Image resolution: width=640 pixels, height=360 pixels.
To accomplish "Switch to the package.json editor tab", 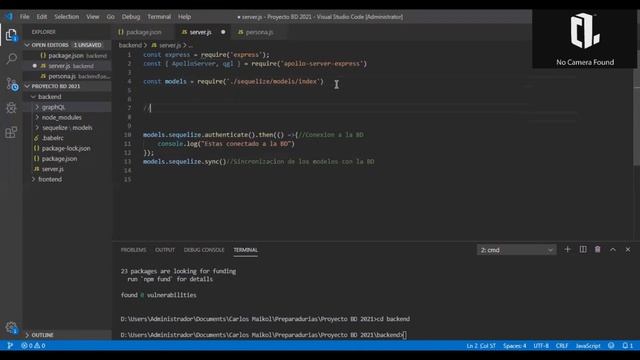I will [x=143, y=32].
